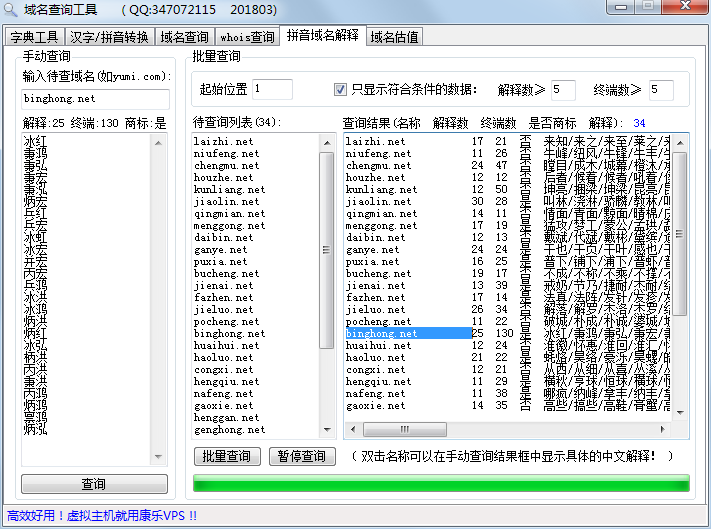Select the 域名估值 tab
Viewport: 711px width, 529px height.
(395, 37)
